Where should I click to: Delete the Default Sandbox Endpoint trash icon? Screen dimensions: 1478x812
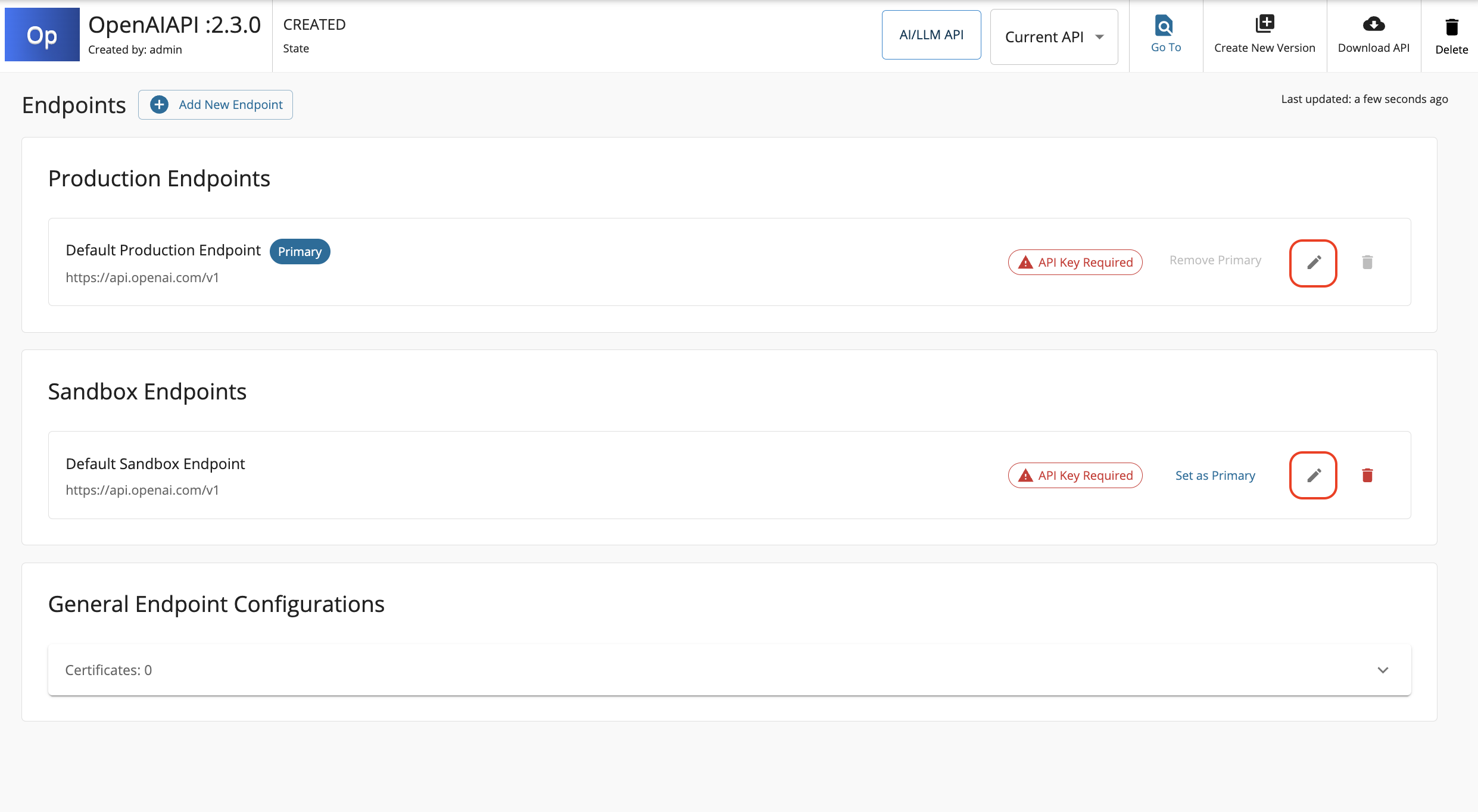[x=1367, y=475]
